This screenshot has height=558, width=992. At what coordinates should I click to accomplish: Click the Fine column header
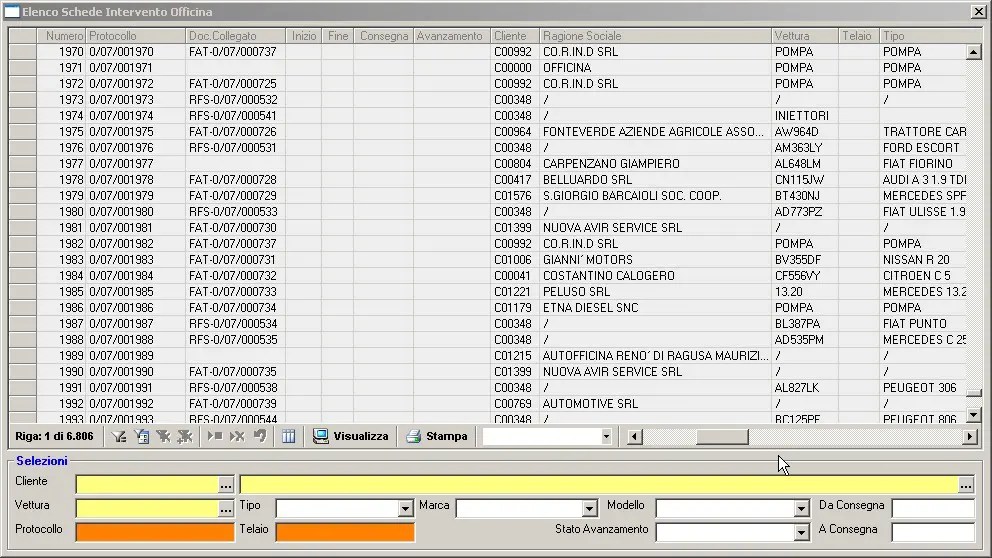(338, 36)
